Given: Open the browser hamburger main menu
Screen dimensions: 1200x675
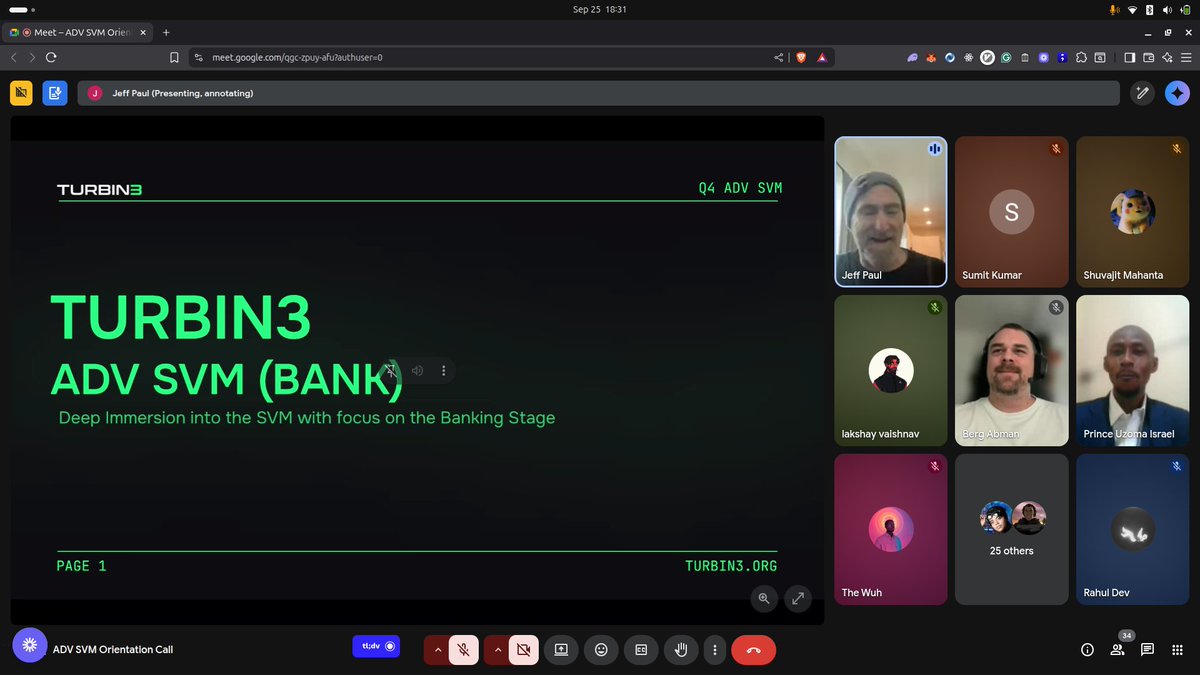Looking at the screenshot, I should coord(1186,57).
